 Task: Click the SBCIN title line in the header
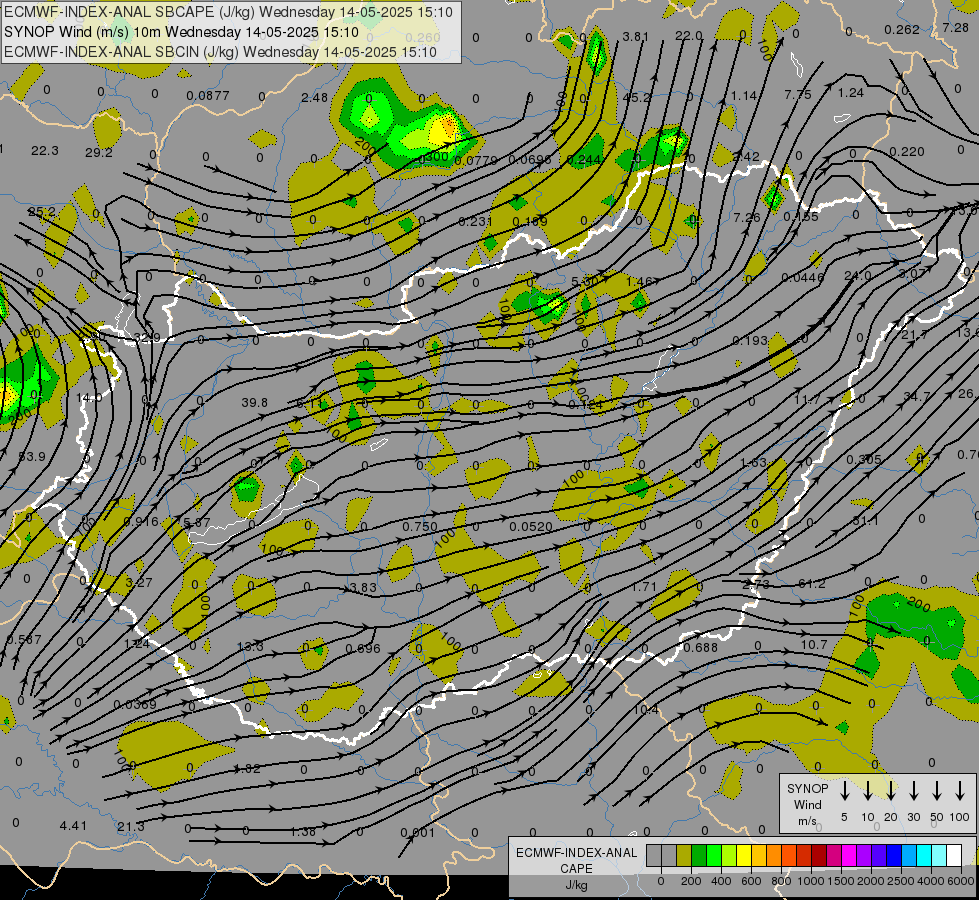[220, 52]
